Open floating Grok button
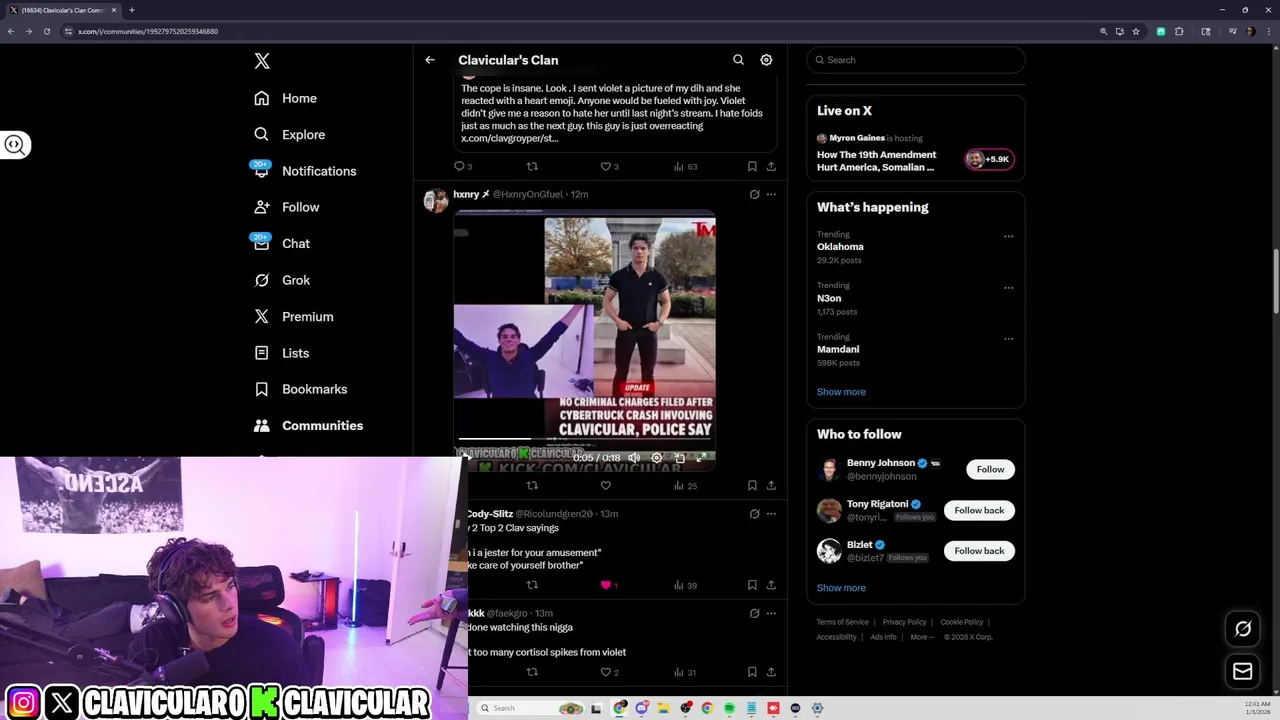Screen dimensions: 1280x720 1243,629
